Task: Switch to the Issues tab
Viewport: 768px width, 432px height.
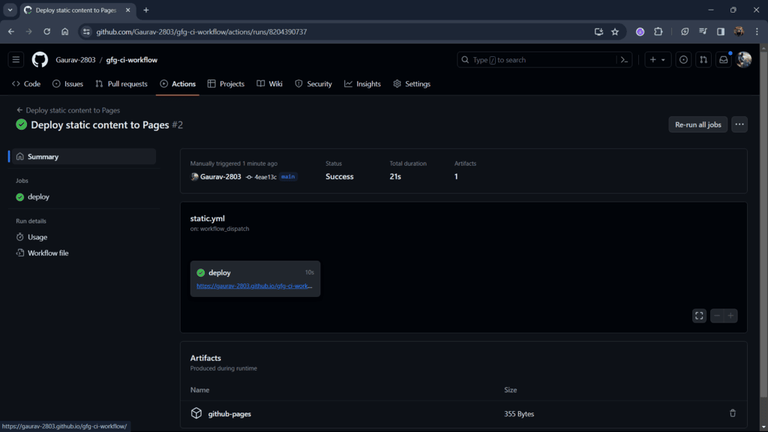Action: pos(68,84)
